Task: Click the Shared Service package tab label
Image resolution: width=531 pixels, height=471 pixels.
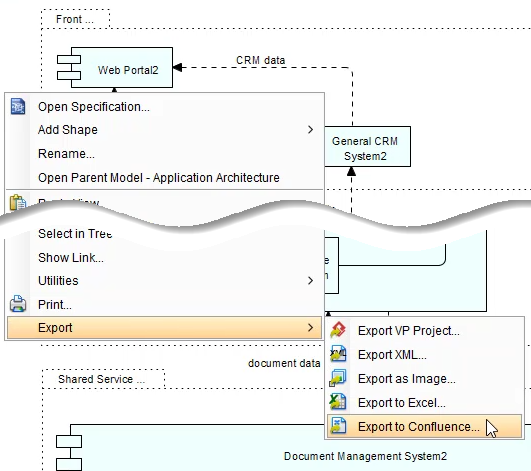Action: pos(103,379)
